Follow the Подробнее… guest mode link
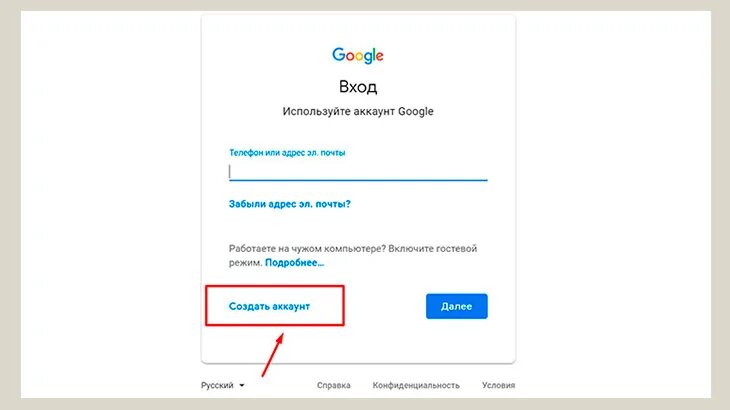 point(294,262)
